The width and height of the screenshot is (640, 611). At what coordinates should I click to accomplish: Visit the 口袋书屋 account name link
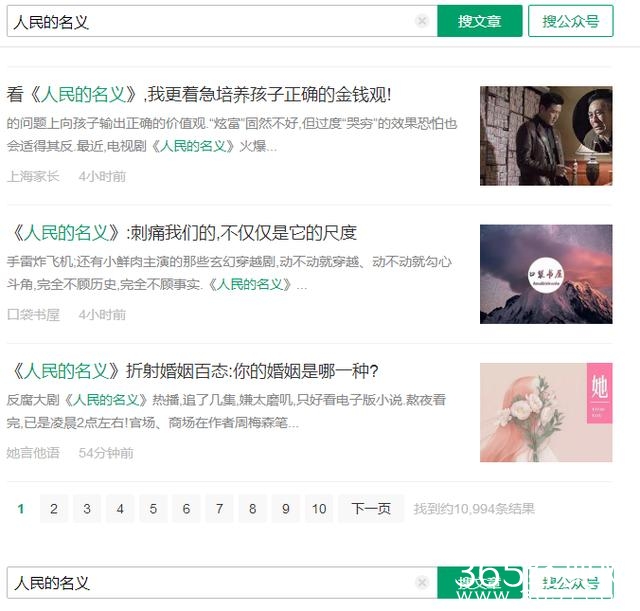point(33,315)
